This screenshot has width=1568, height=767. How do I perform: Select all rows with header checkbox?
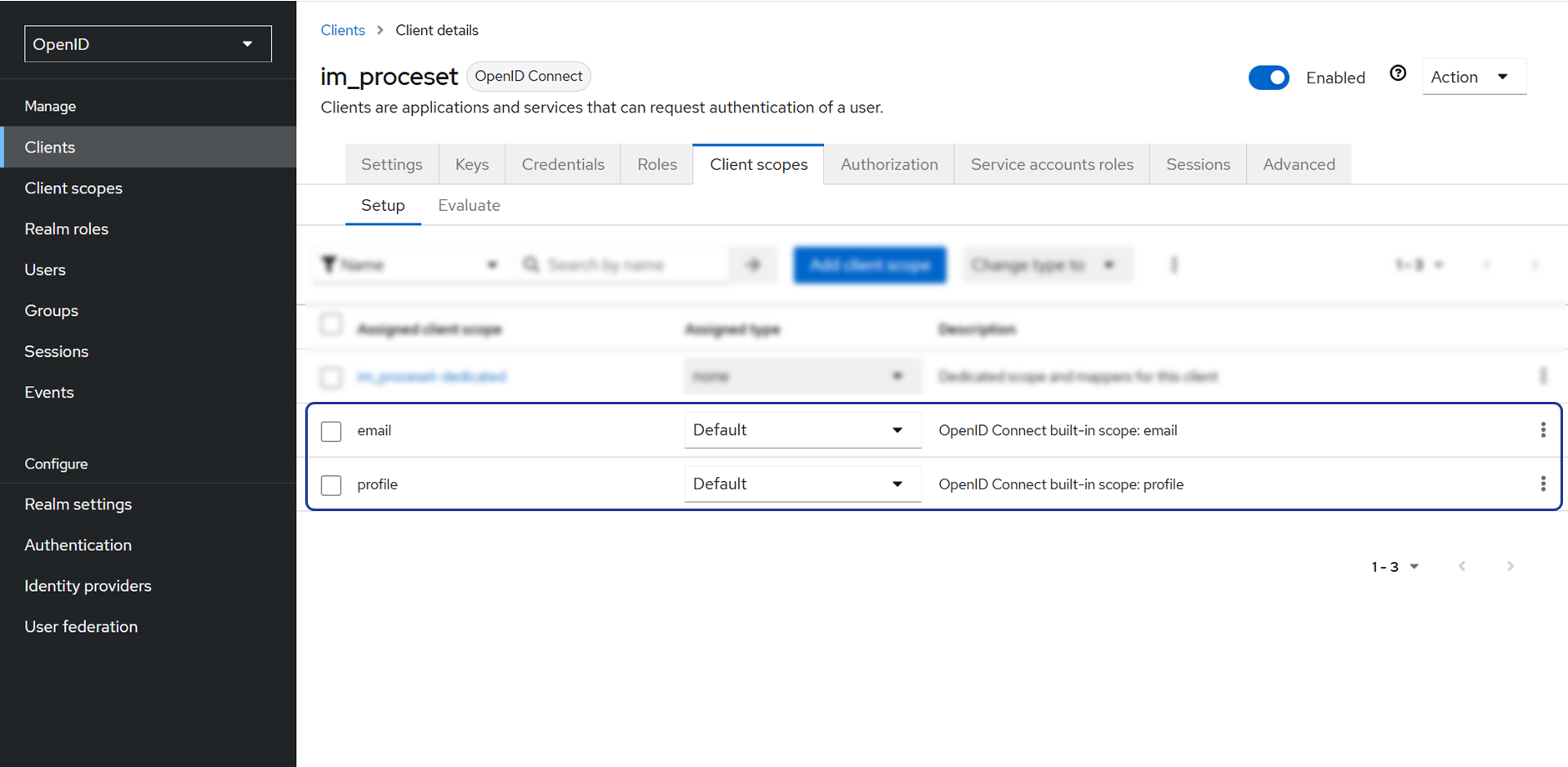click(x=331, y=324)
